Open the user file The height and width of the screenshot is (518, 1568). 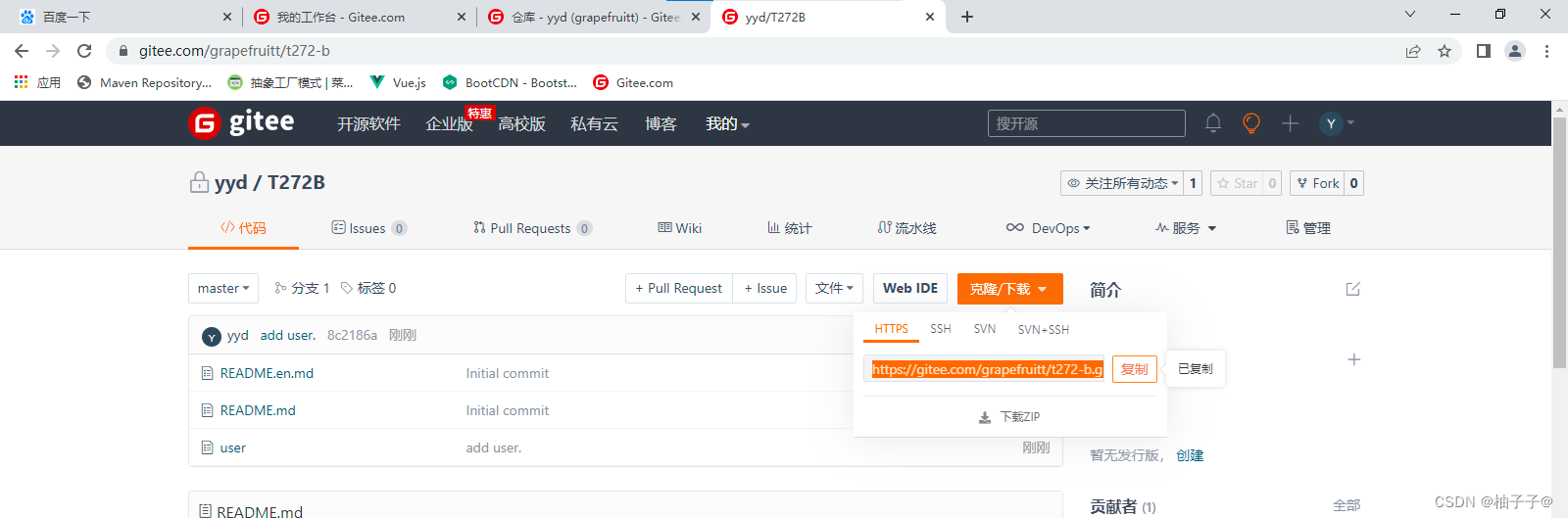pos(233,447)
